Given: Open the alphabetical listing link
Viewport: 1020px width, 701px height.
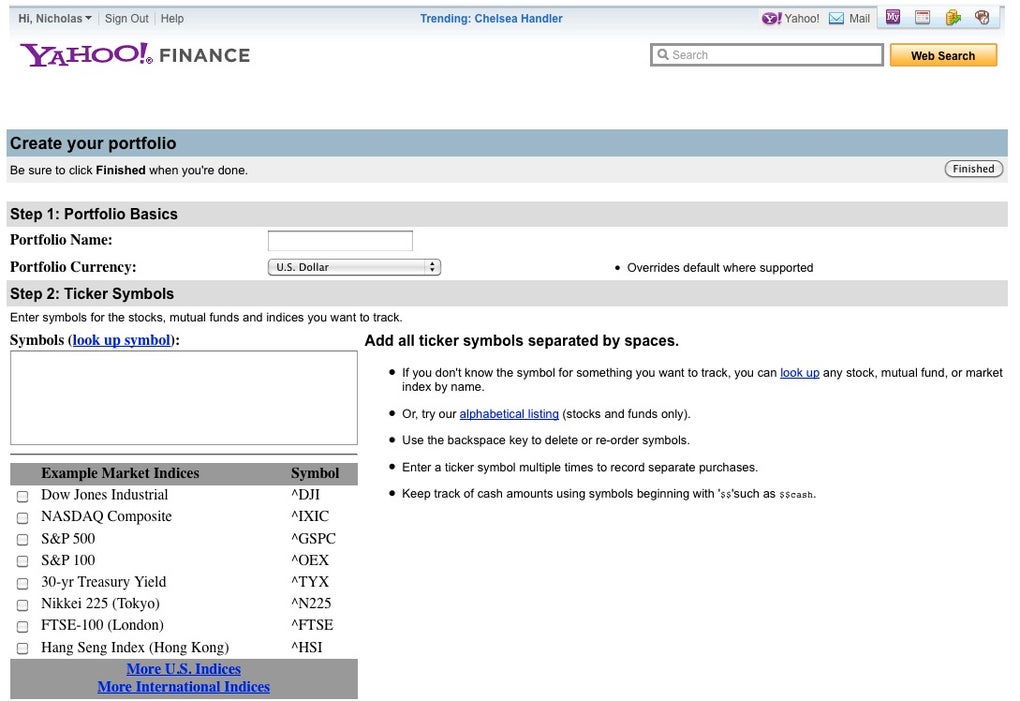Looking at the screenshot, I should coord(509,414).
